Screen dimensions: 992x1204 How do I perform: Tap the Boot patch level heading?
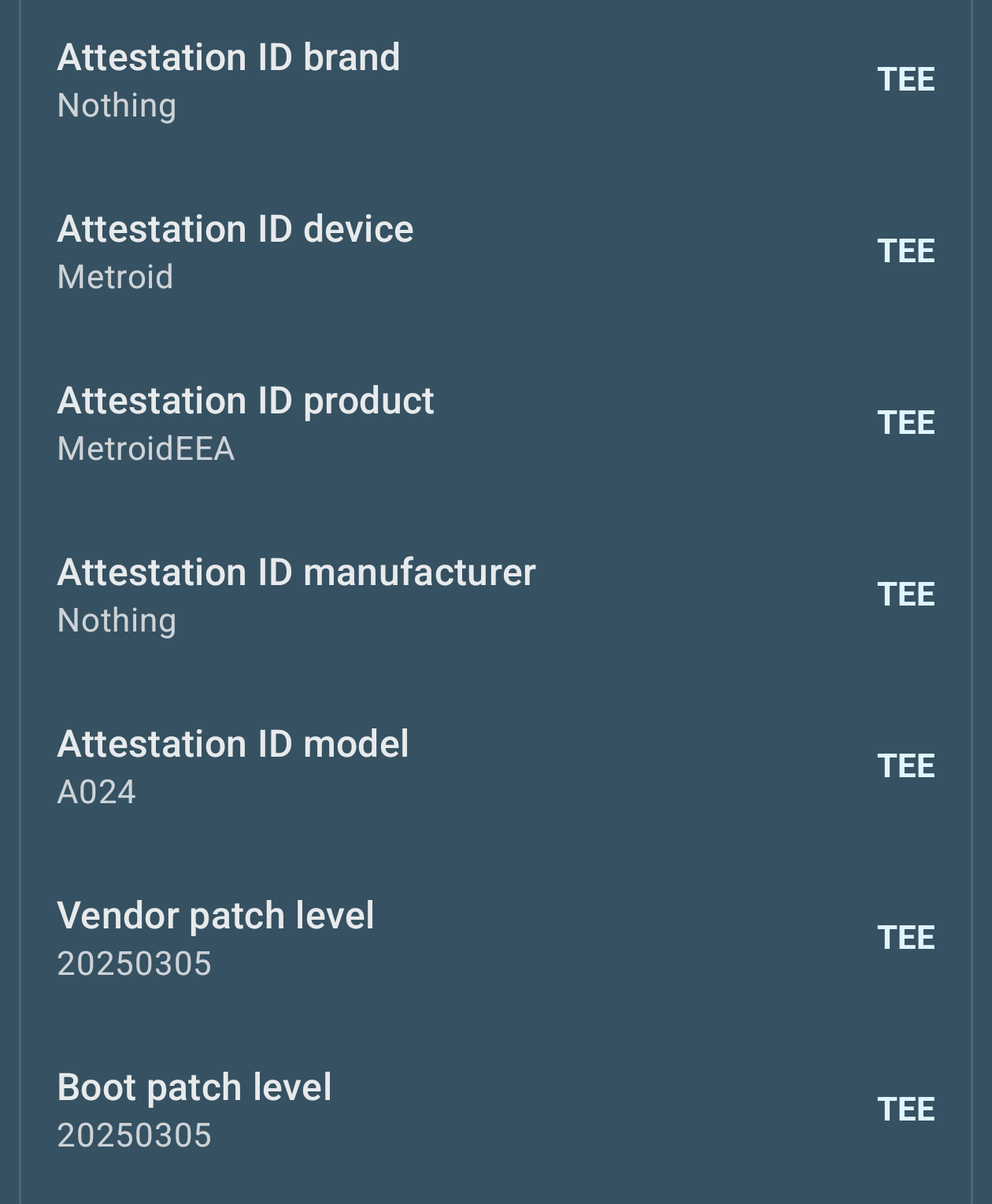pyautogui.click(x=194, y=1087)
